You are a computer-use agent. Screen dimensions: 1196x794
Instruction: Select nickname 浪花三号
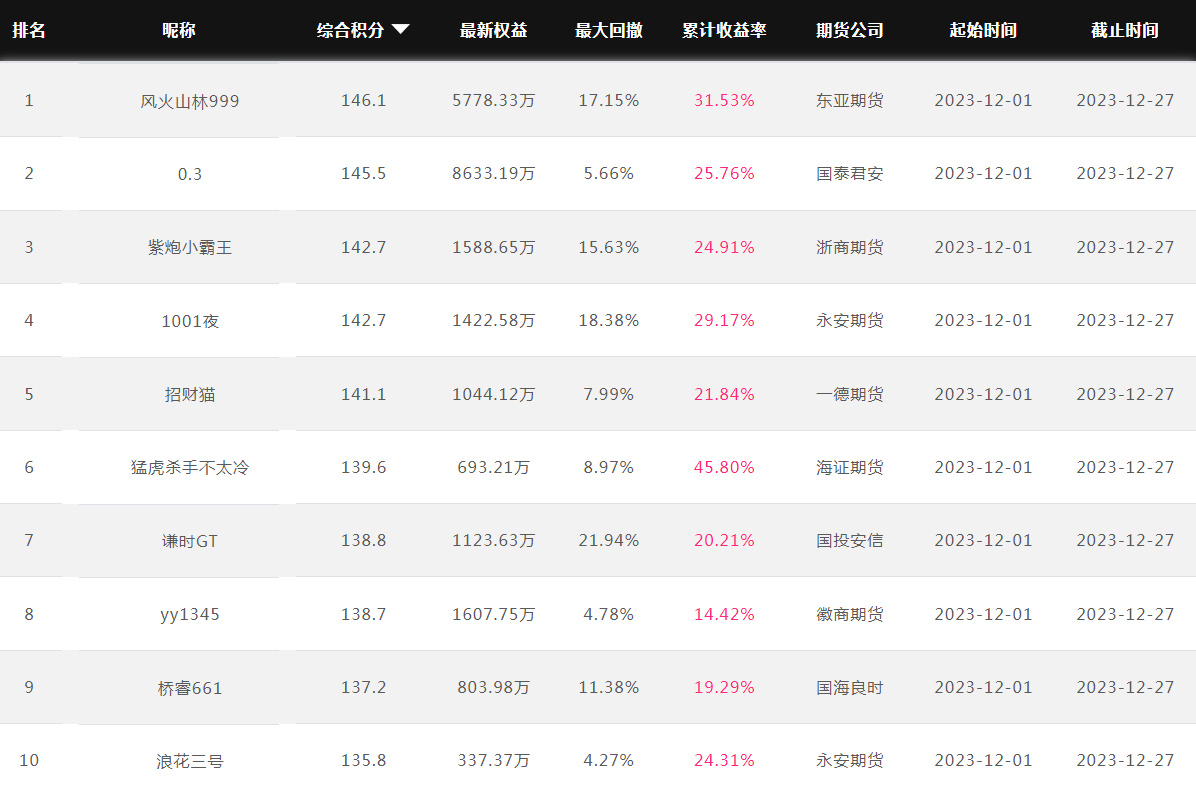(190, 761)
